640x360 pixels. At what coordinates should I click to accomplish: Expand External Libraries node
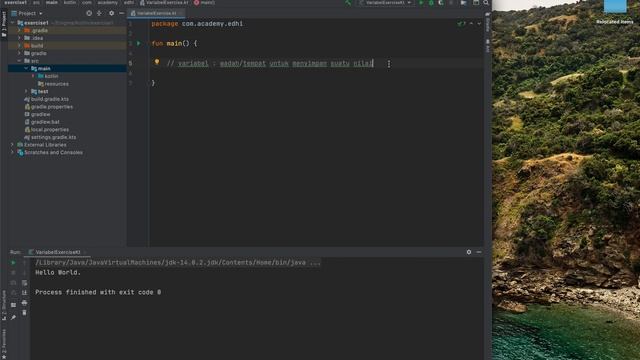click(x=12, y=145)
